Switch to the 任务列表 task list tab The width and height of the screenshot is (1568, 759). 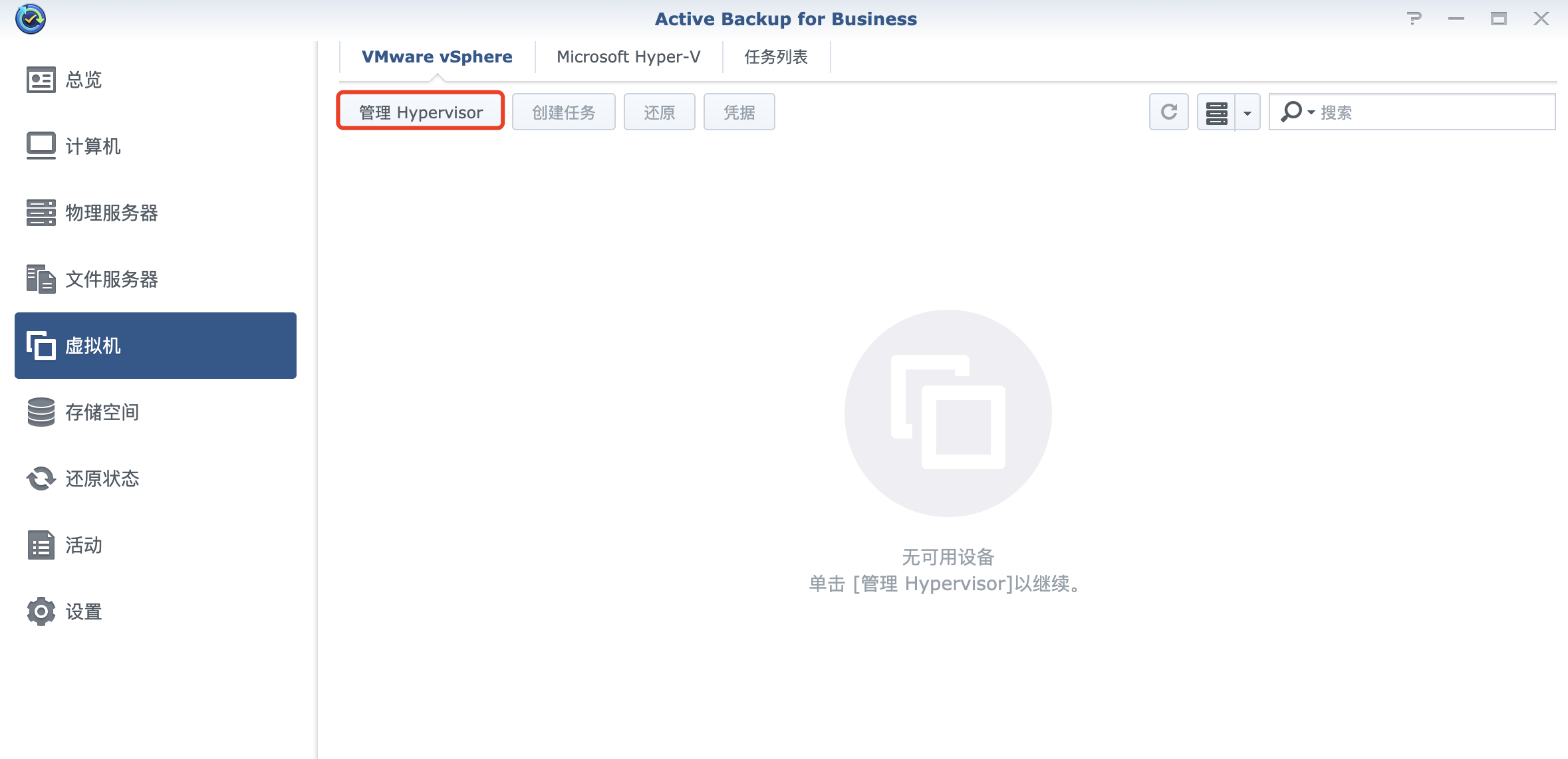click(x=776, y=57)
